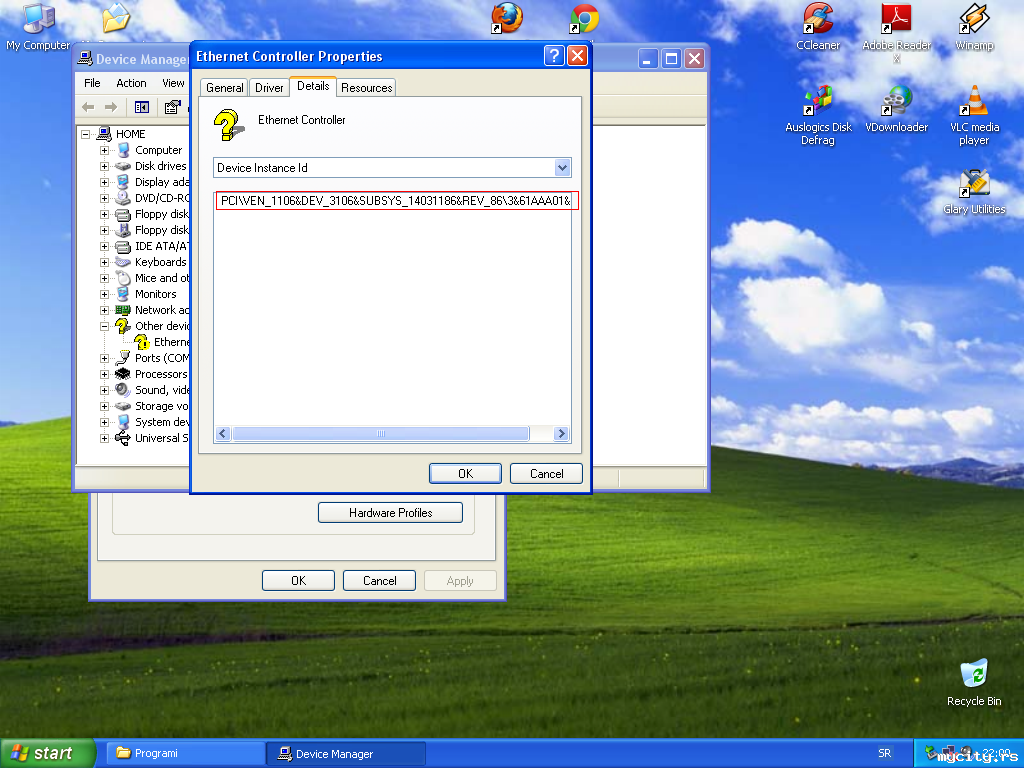Open the Action menu in Device Manager

[x=131, y=83]
